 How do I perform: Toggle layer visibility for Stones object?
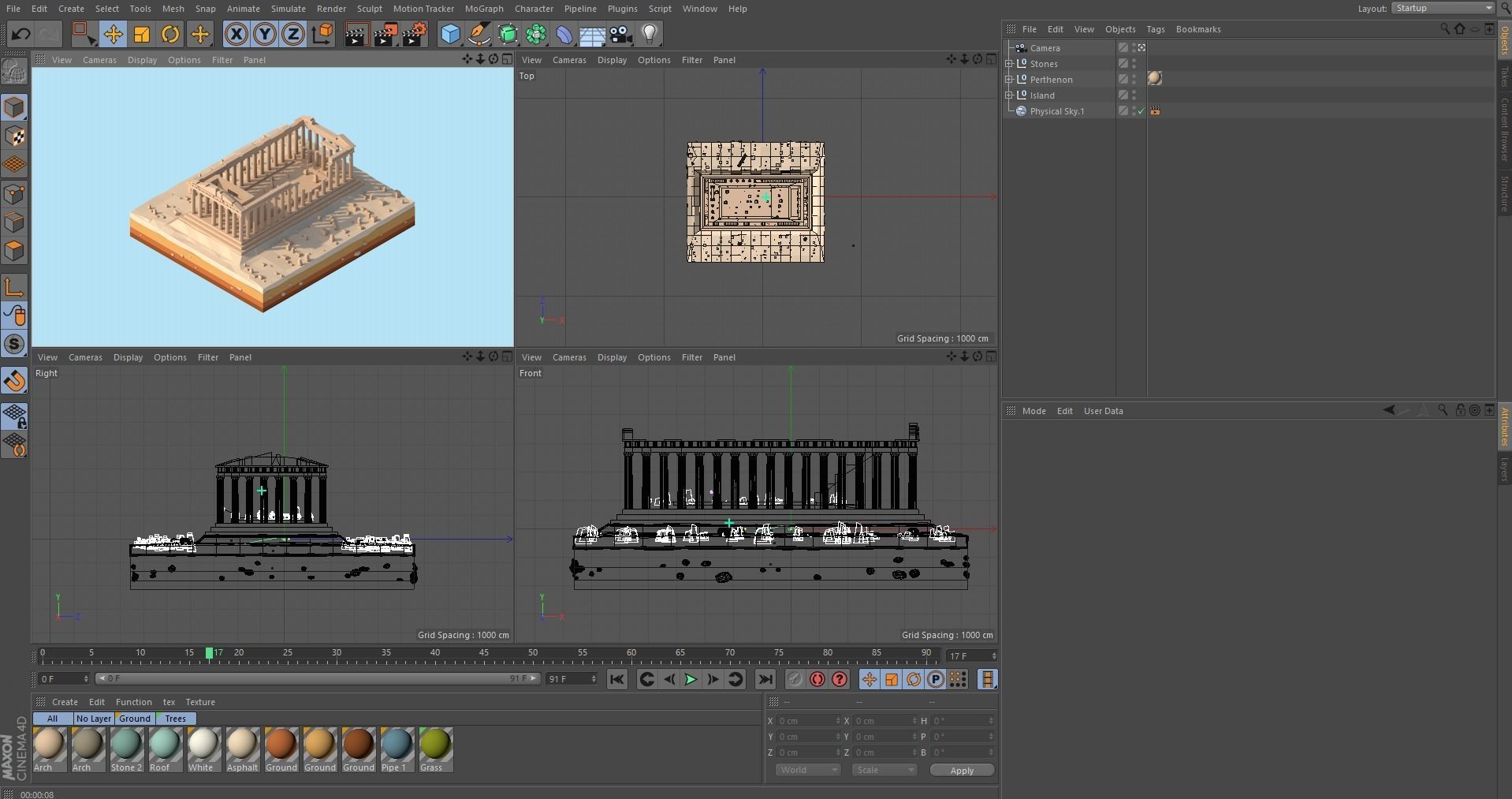(x=1123, y=64)
